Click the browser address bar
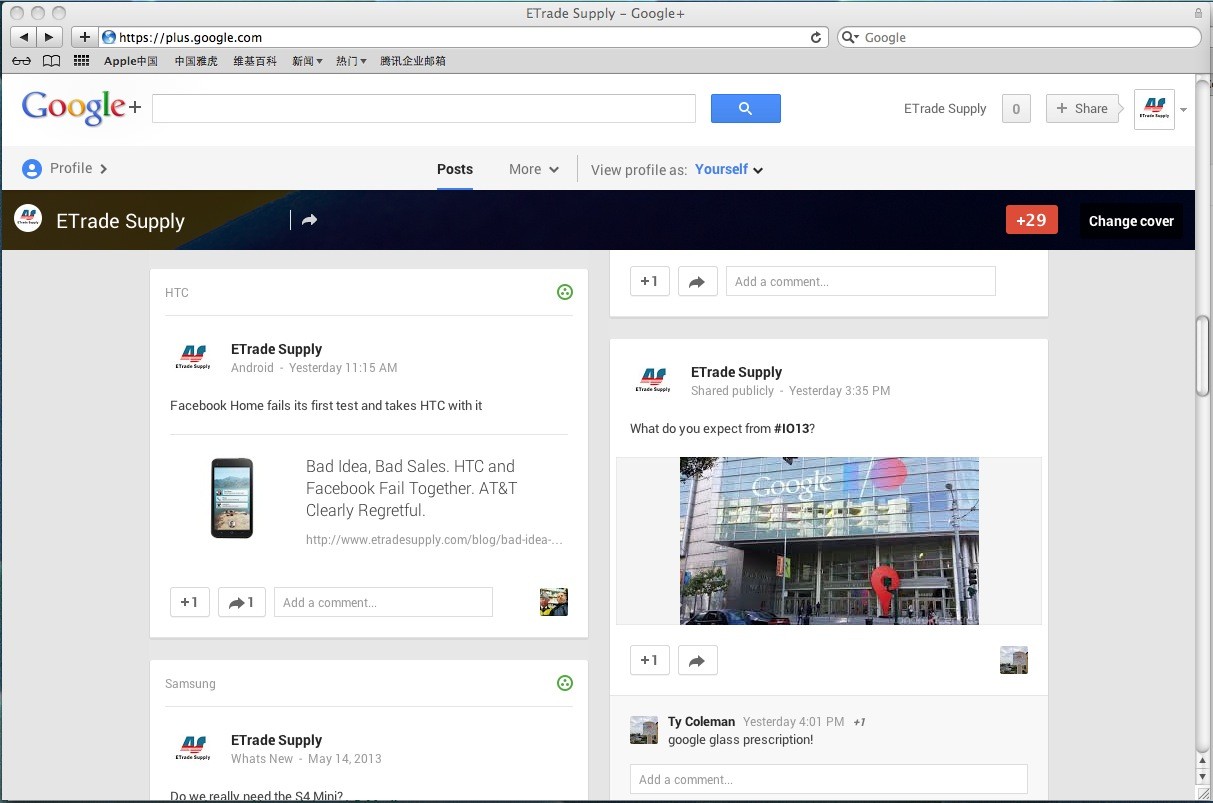This screenshot has height=803, width=1213. click(460, 37)
